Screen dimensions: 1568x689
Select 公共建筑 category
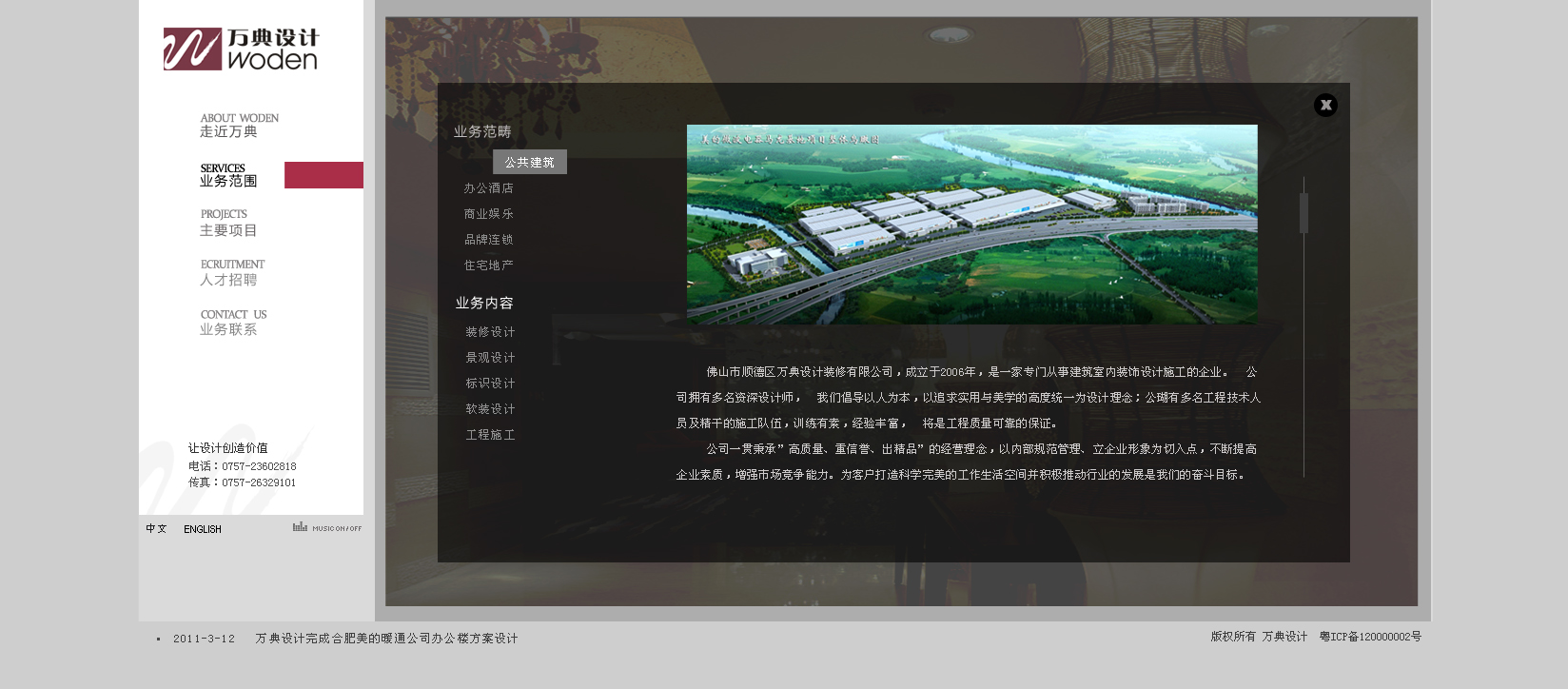[529, 163]
